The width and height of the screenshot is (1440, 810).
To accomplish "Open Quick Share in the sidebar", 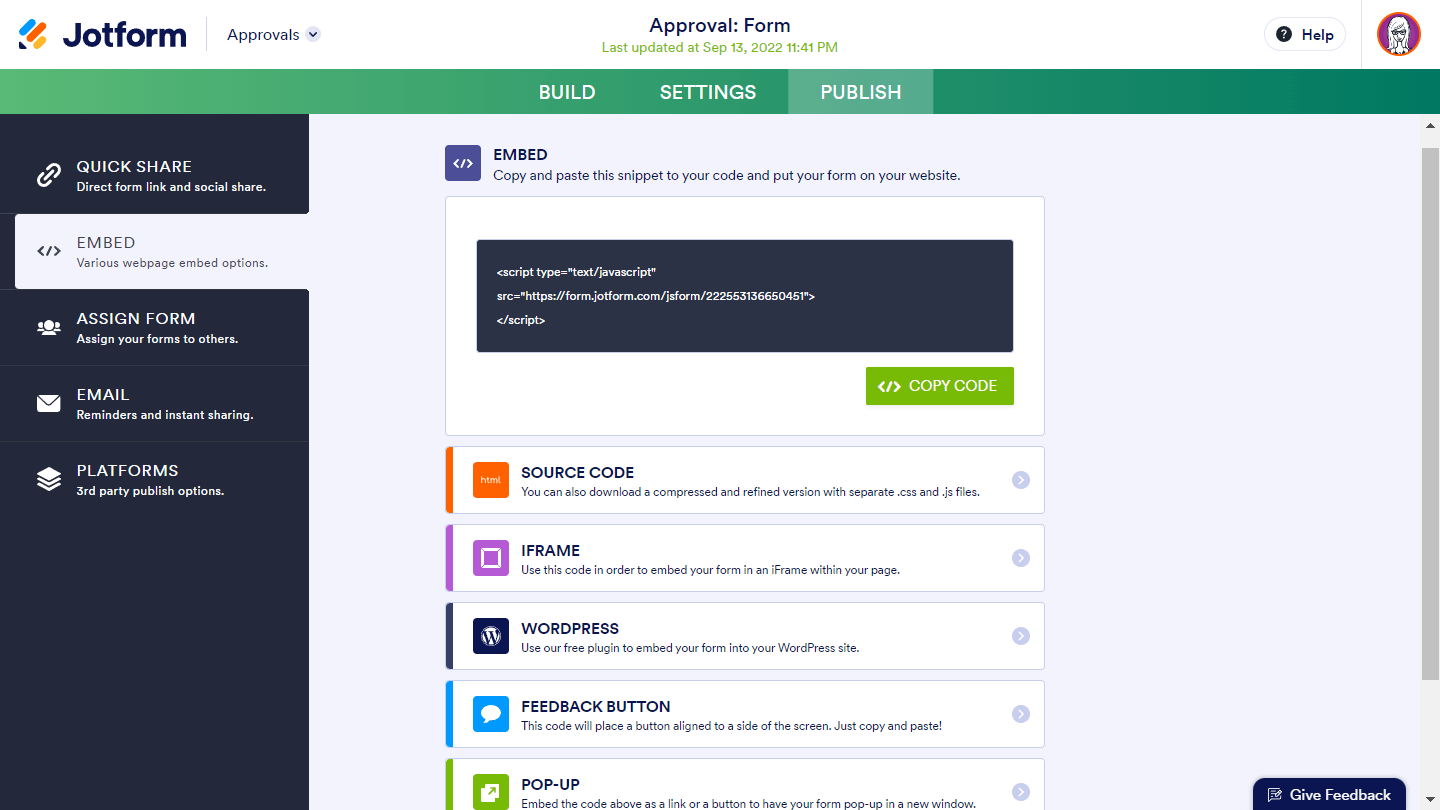I will [x=154, y=175].
